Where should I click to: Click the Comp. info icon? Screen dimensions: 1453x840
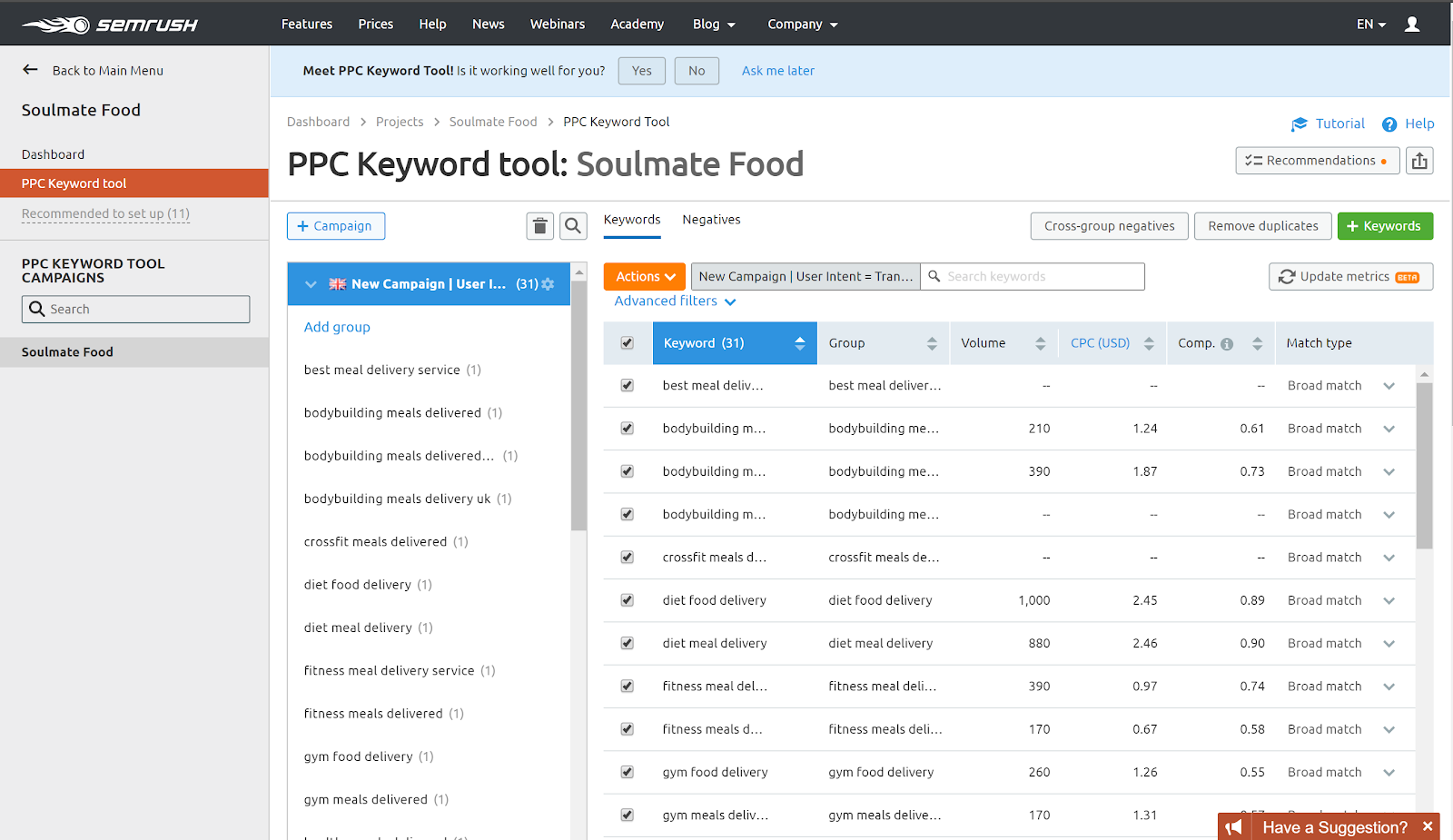[1227, 344]
